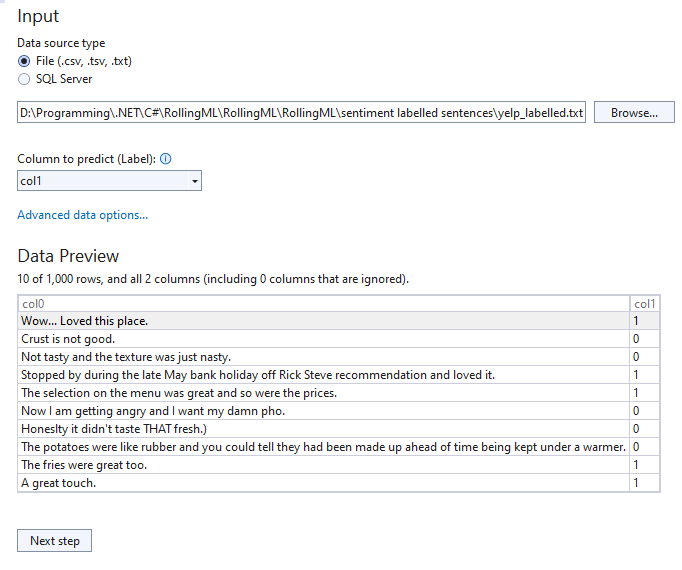Click col1 value for 'Now I am getting angry' row

(645, 411)
